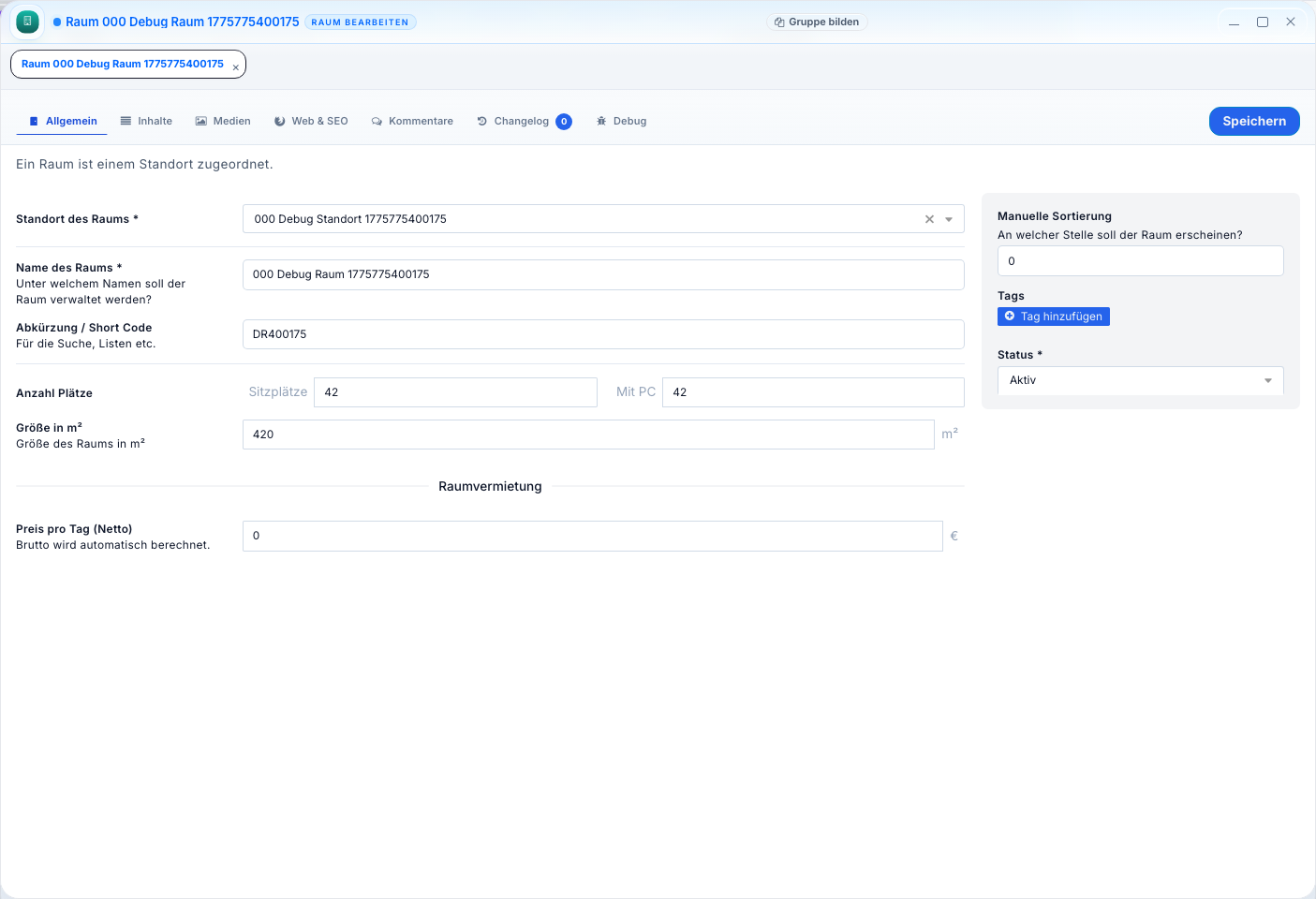Viewport: 1316px width, 899px height.
Task: Click the Debug bug icon
Action: 601,122
